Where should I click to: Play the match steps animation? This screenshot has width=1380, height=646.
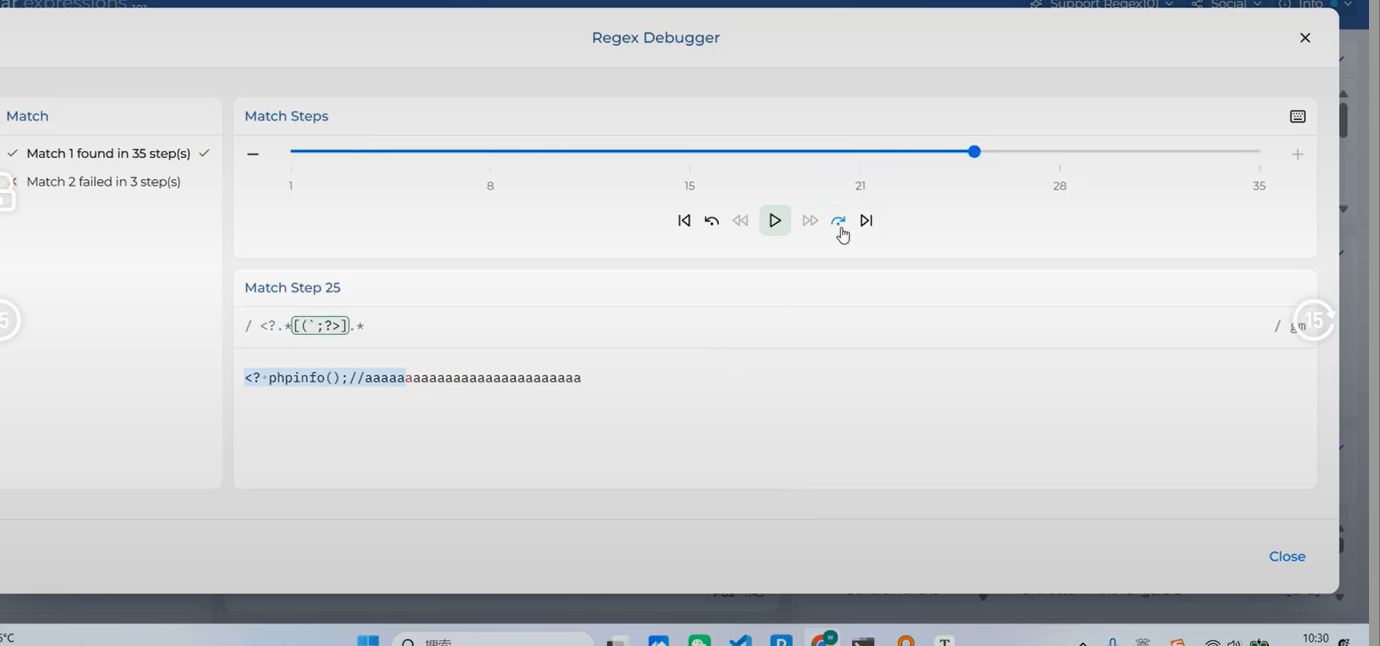point(775,221)
